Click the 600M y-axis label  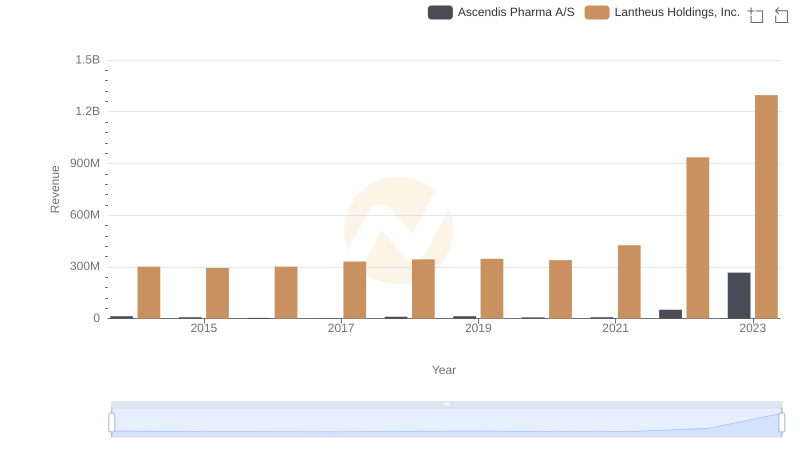coord(85,215)
